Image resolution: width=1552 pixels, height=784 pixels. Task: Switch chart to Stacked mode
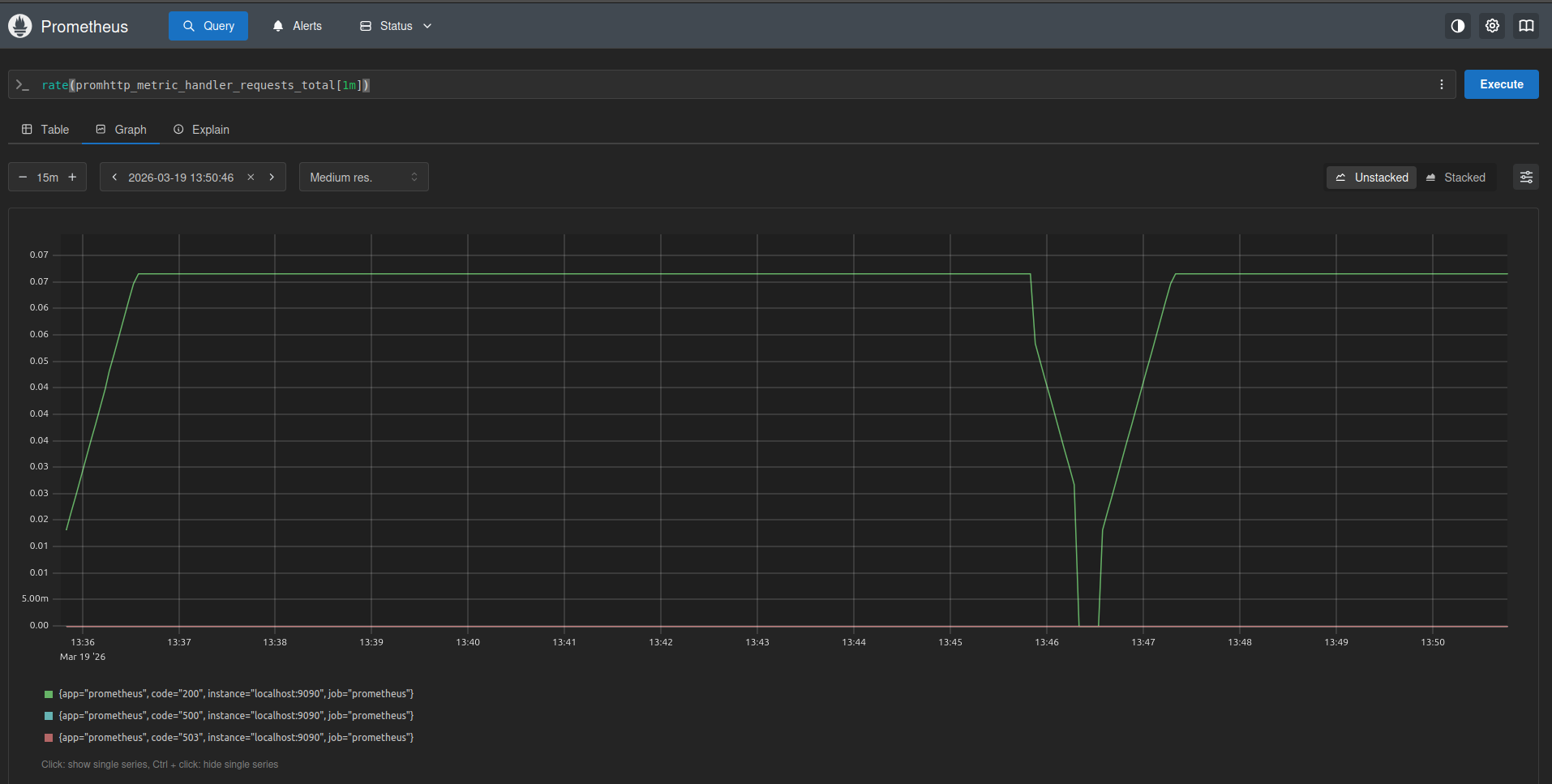point(1456,178)
